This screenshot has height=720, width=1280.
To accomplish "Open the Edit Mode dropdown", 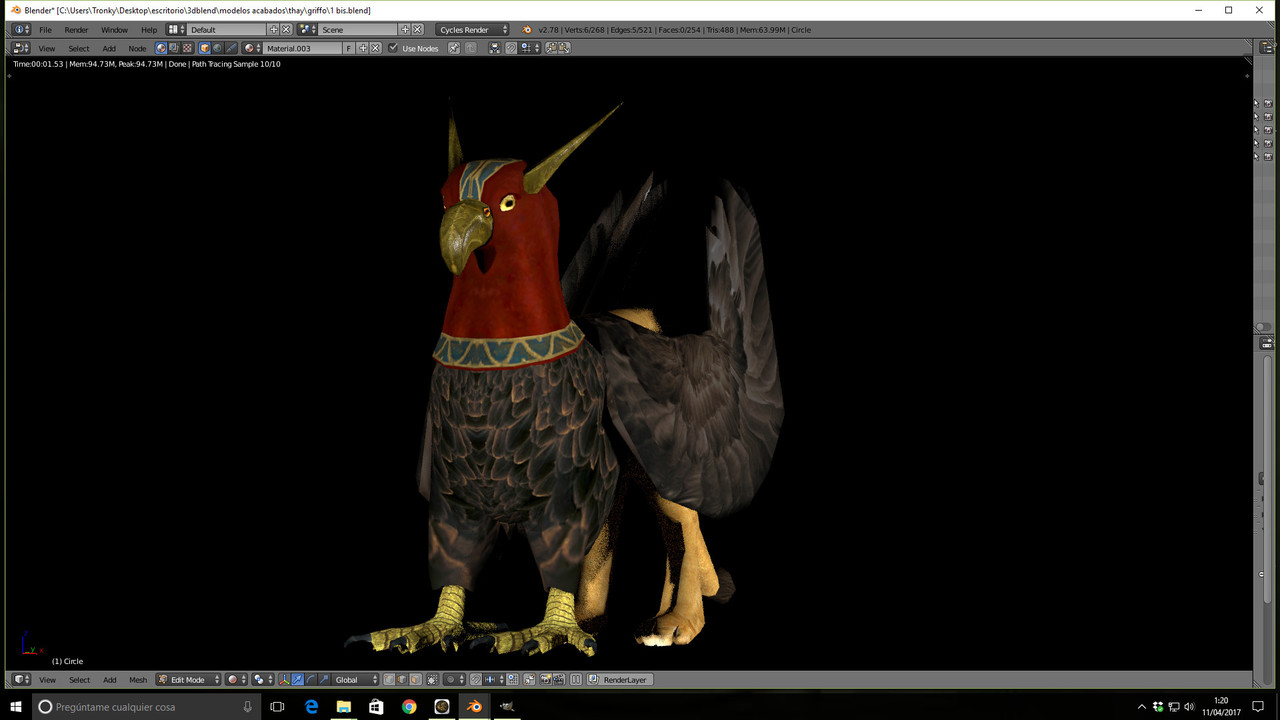I will (x=188, y=679).
